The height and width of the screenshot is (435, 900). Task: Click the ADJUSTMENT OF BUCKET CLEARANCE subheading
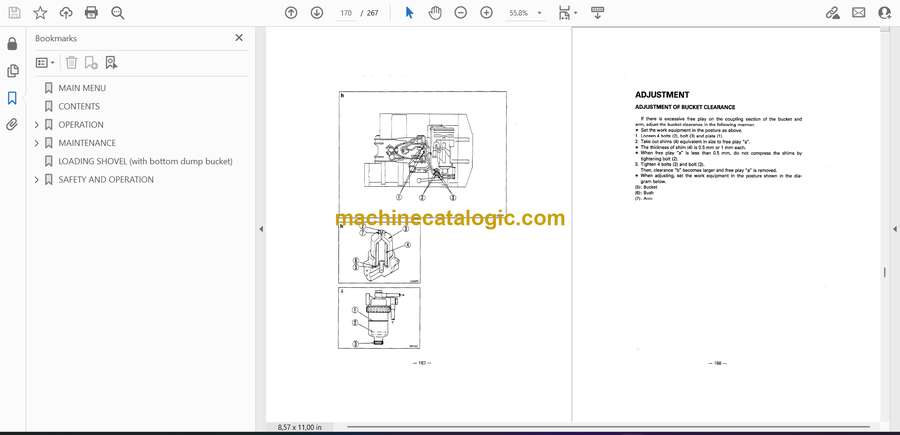685,107
